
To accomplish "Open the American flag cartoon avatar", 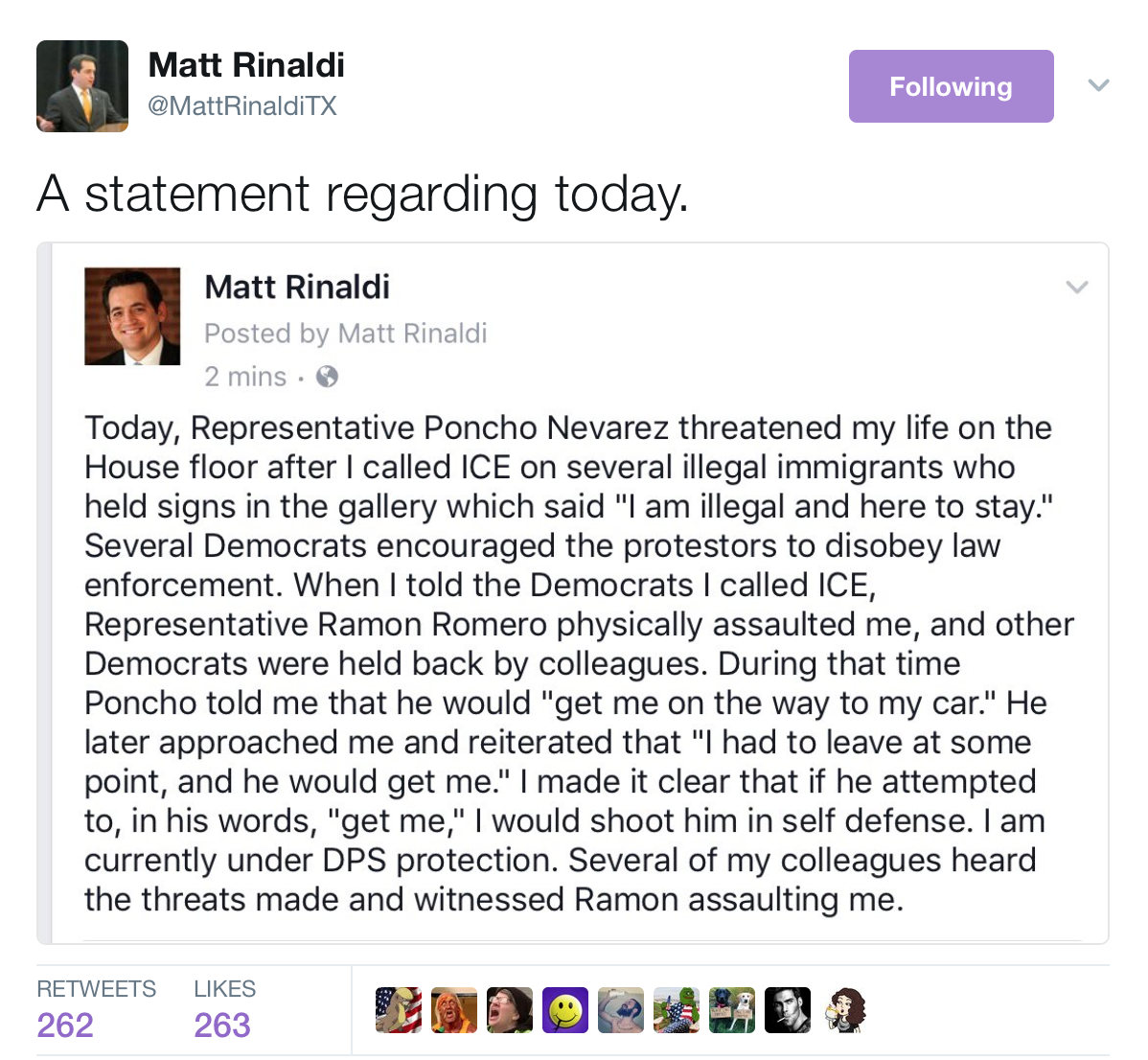I will tap(399, 1010).
